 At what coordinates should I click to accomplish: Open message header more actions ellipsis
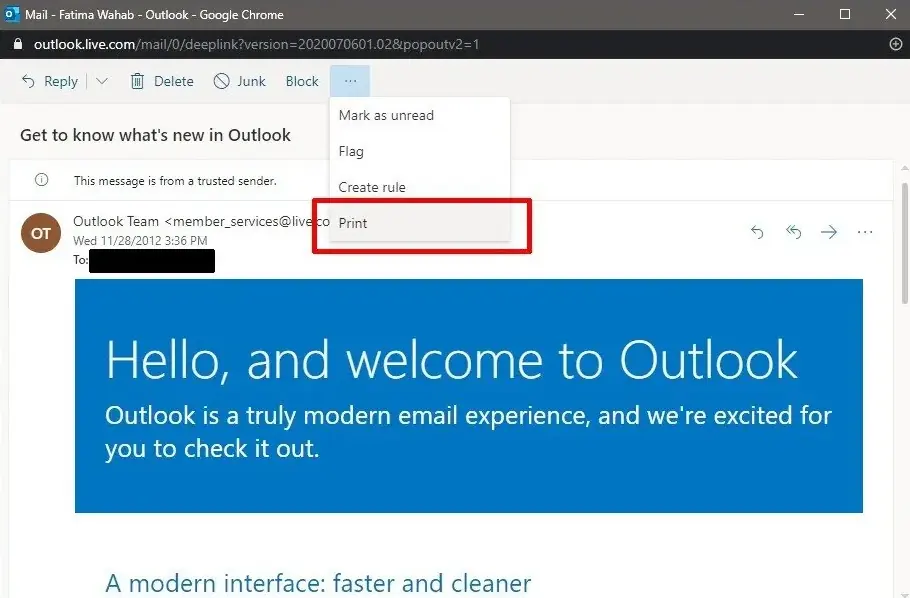coord(865,232)
